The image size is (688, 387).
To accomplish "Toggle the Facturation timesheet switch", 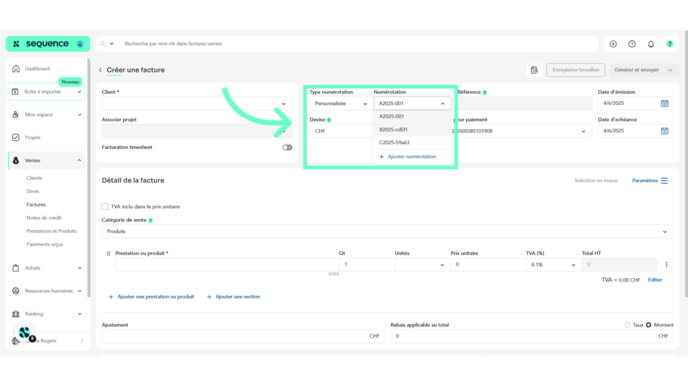I will (287, 147).
